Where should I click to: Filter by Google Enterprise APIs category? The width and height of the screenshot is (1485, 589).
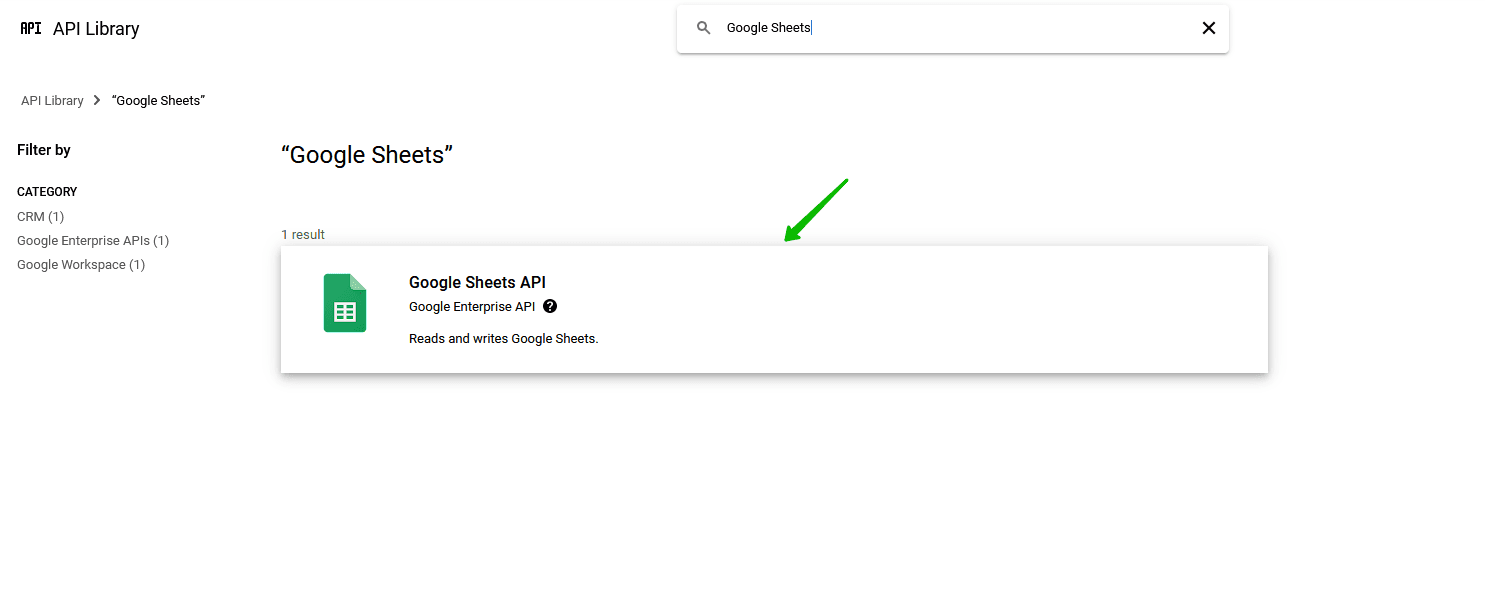93,241
